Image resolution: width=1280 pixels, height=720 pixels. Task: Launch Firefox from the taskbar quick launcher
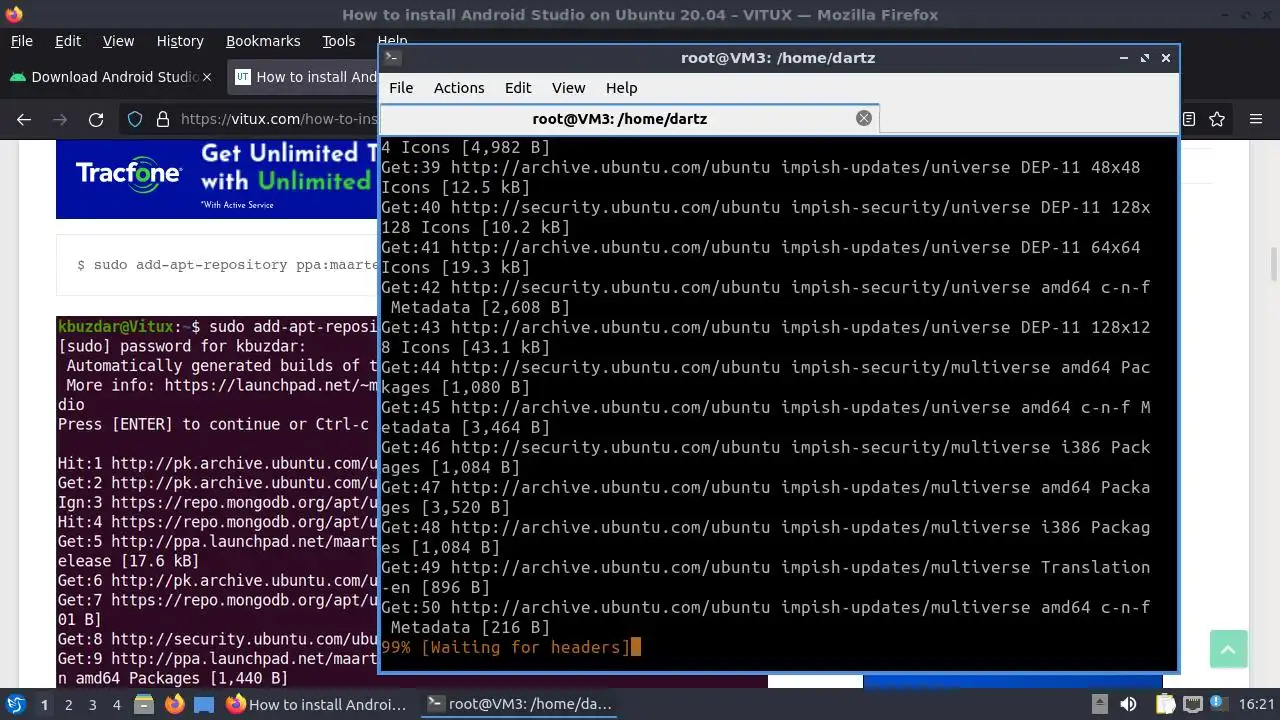[x=174, y=704]
